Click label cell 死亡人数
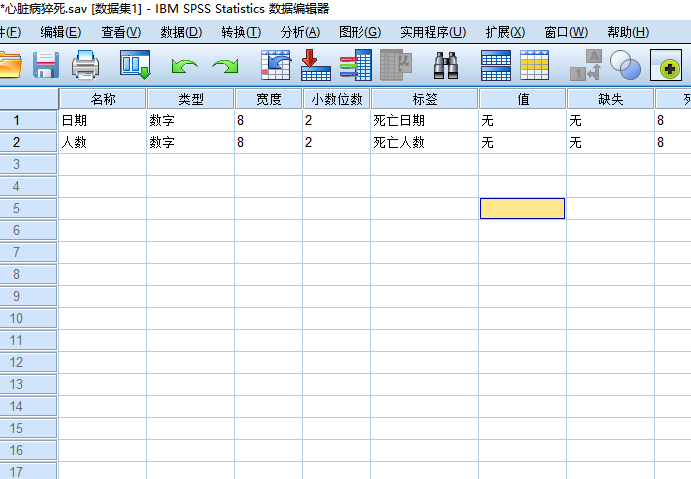 click(425, 142)
